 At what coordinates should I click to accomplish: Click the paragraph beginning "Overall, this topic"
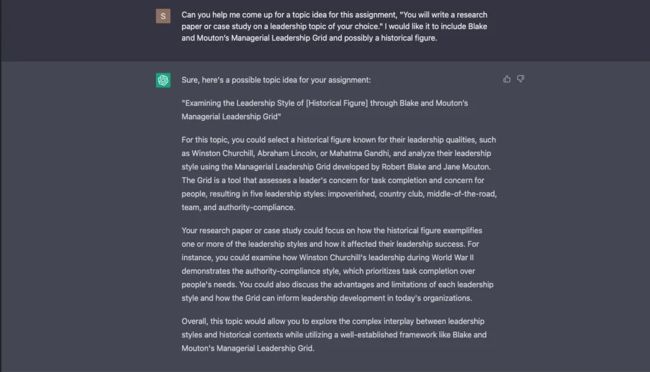334,335
